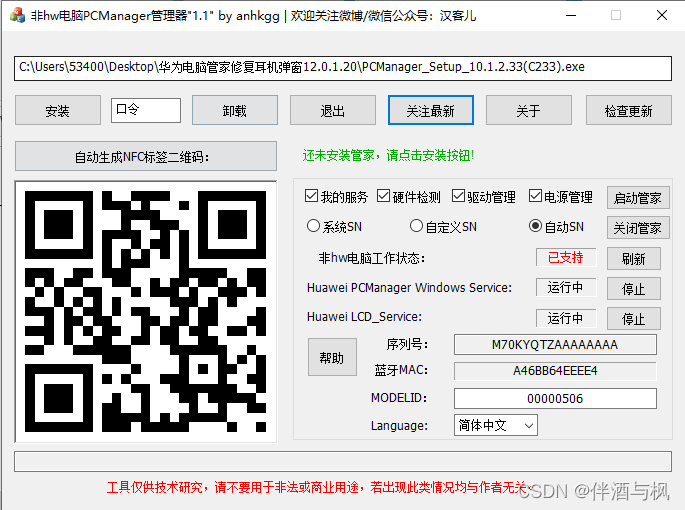The width and height of the screenshot is (685, 510).
Task: Click the installer file path field
Action: point(343,68)
